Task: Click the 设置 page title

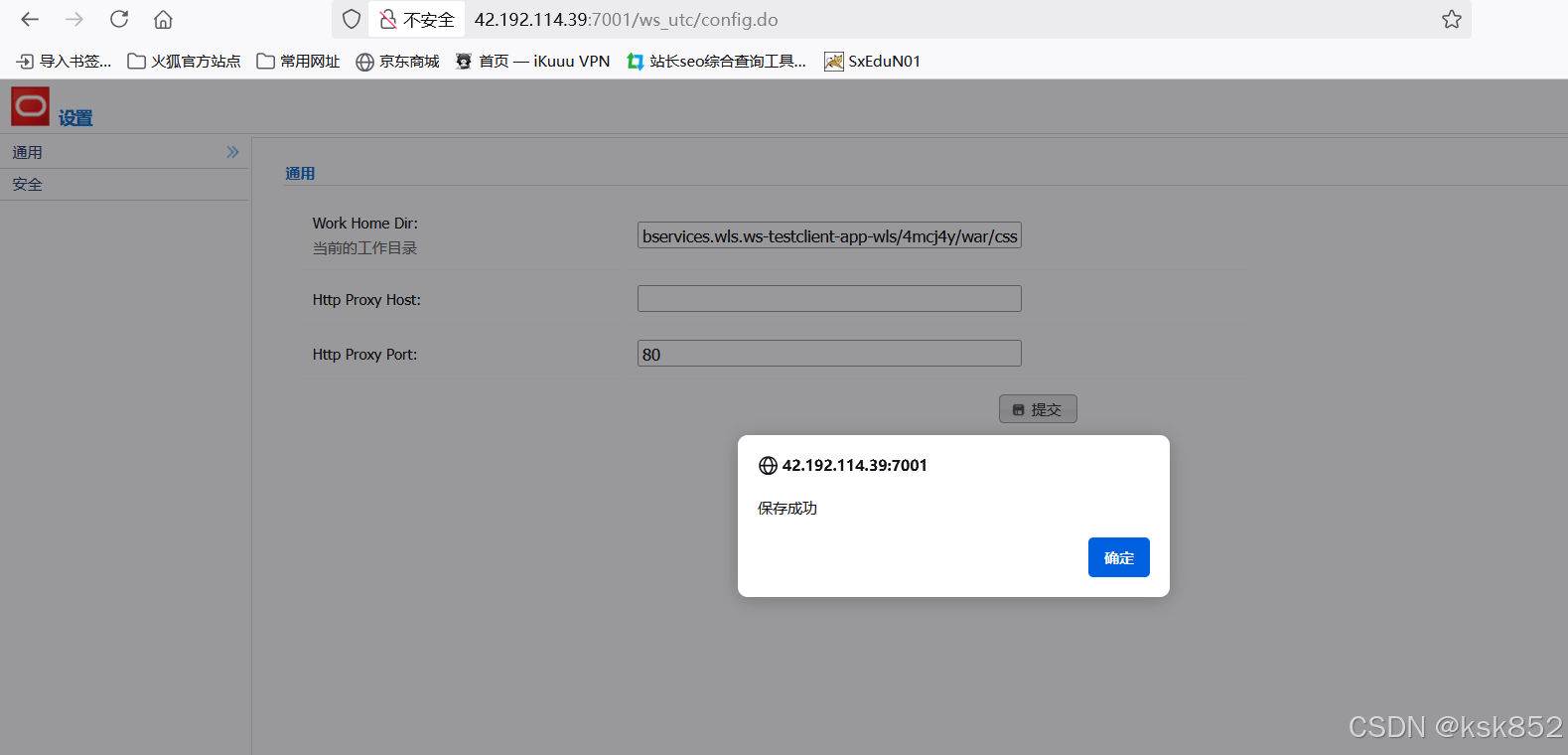Action: (75, 118)
